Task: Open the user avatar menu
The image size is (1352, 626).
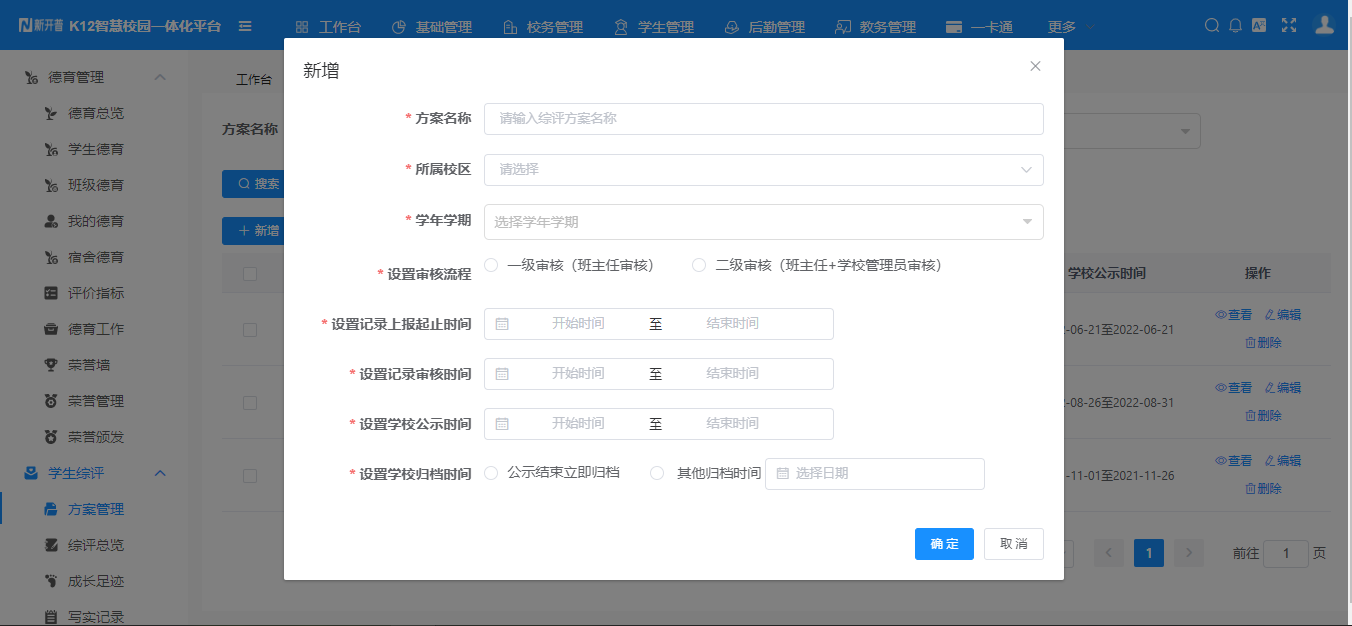Action: 1324,22
